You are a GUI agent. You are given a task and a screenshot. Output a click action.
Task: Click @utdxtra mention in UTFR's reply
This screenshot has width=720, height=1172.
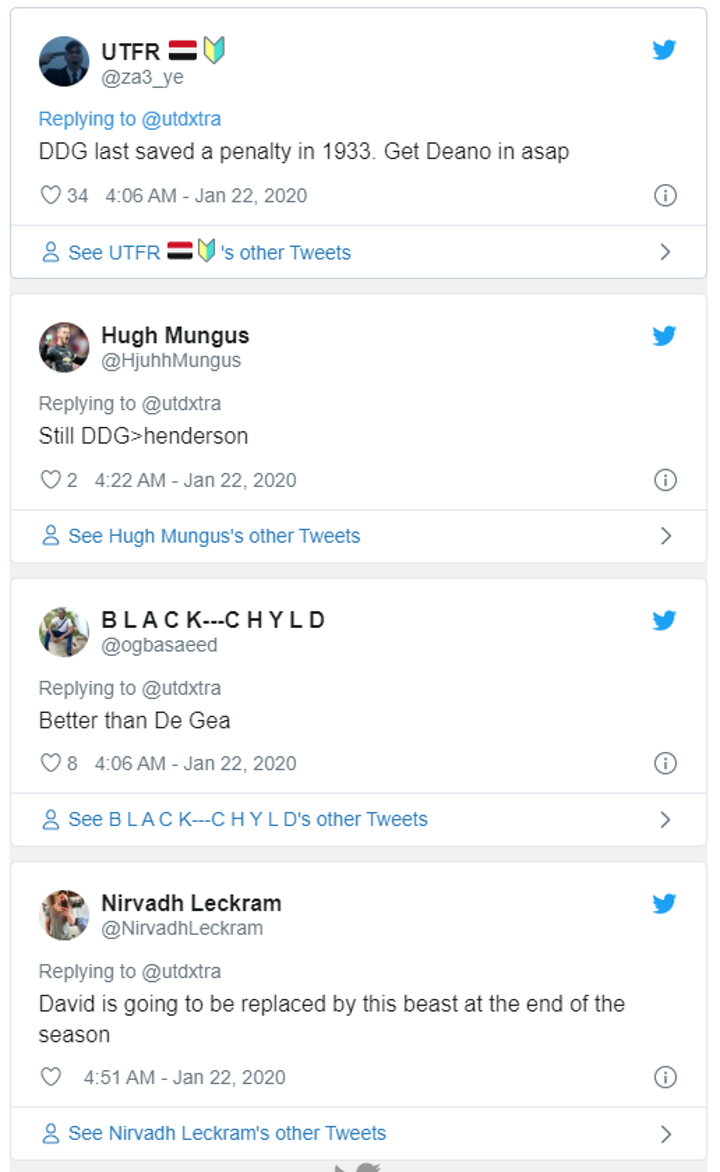click(x=181, y=119)
